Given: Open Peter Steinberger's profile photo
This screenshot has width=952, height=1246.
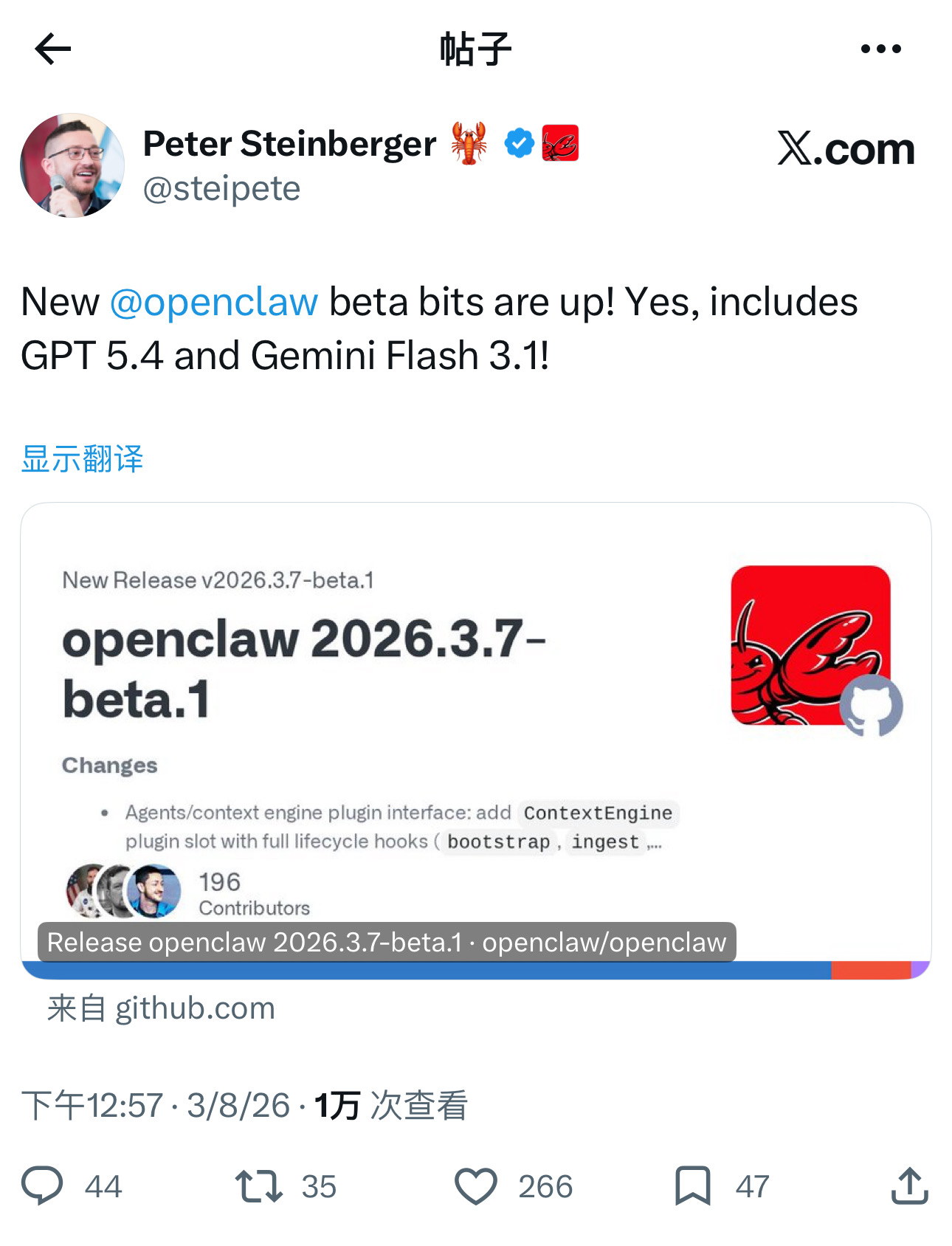Looking at the screenshot, I should [x=72, y=165].
